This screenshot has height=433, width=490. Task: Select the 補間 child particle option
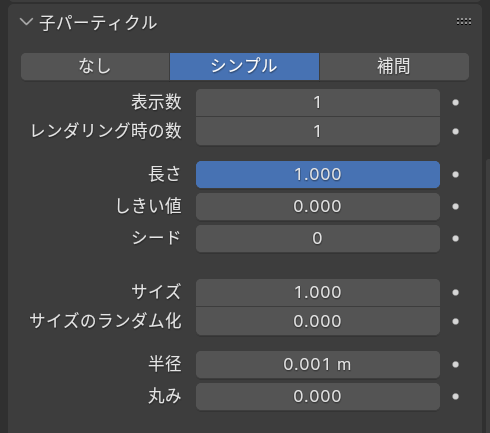(394, 66)
